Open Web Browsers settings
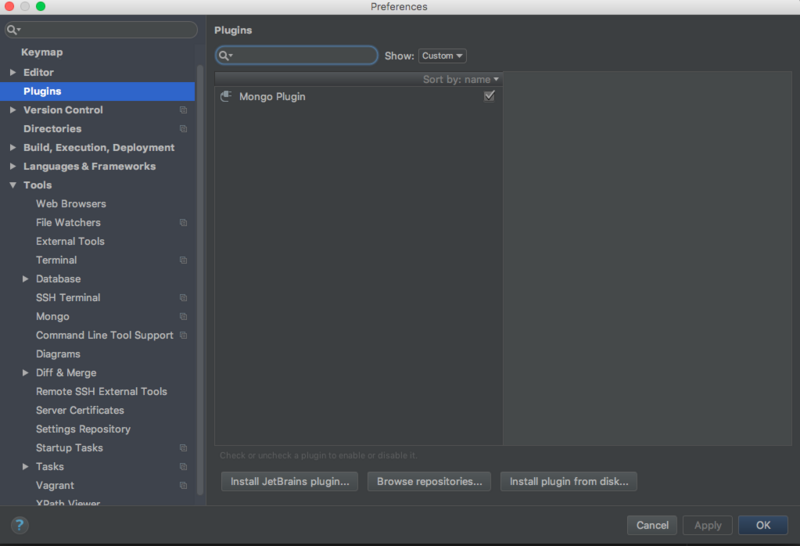 (71, 204)
